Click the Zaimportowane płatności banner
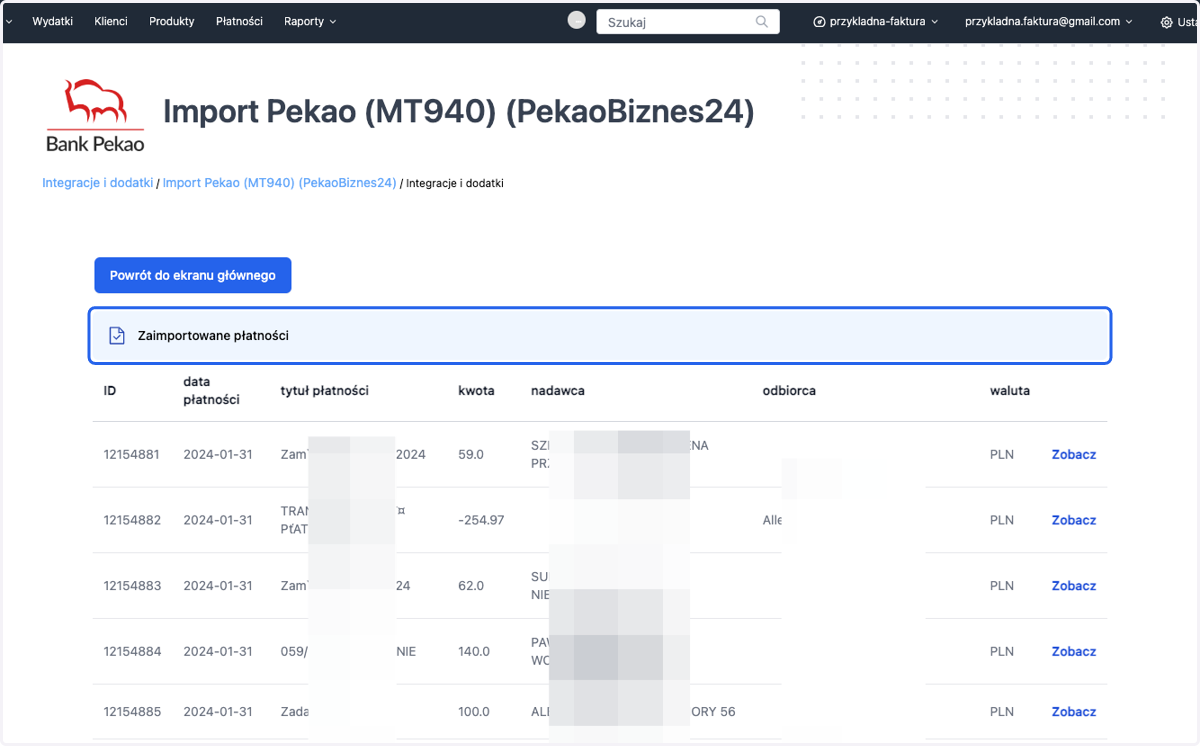This screenshot has width=1200, height=746. 600,336
